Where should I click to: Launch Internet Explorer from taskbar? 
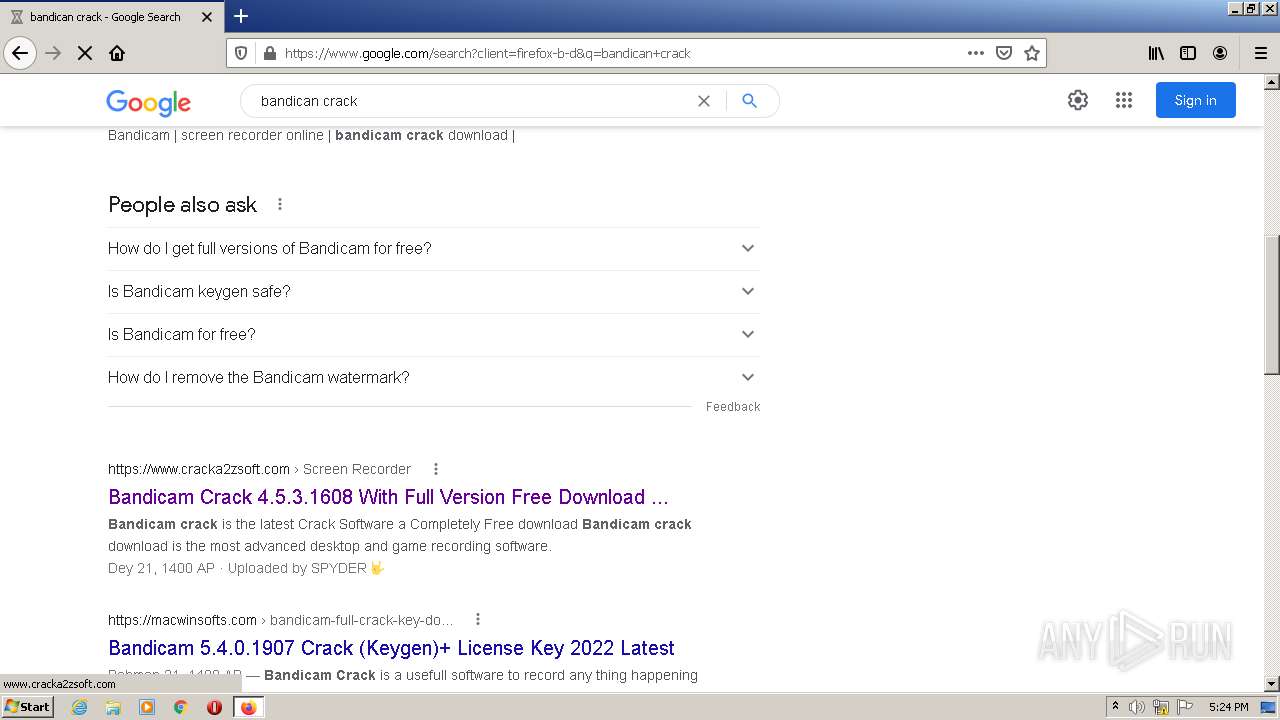click(x=80, y=707)
